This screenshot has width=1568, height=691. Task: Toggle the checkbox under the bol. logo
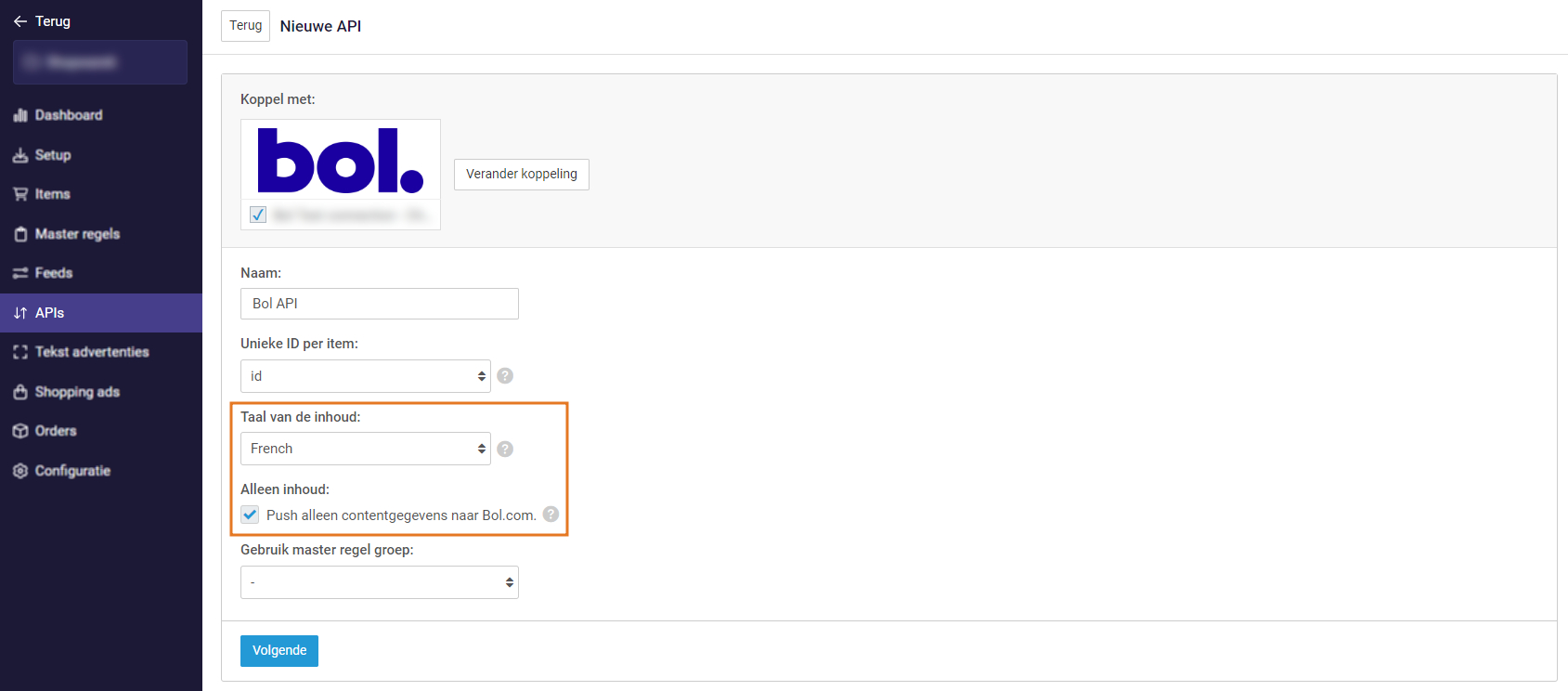pos(258,215)
